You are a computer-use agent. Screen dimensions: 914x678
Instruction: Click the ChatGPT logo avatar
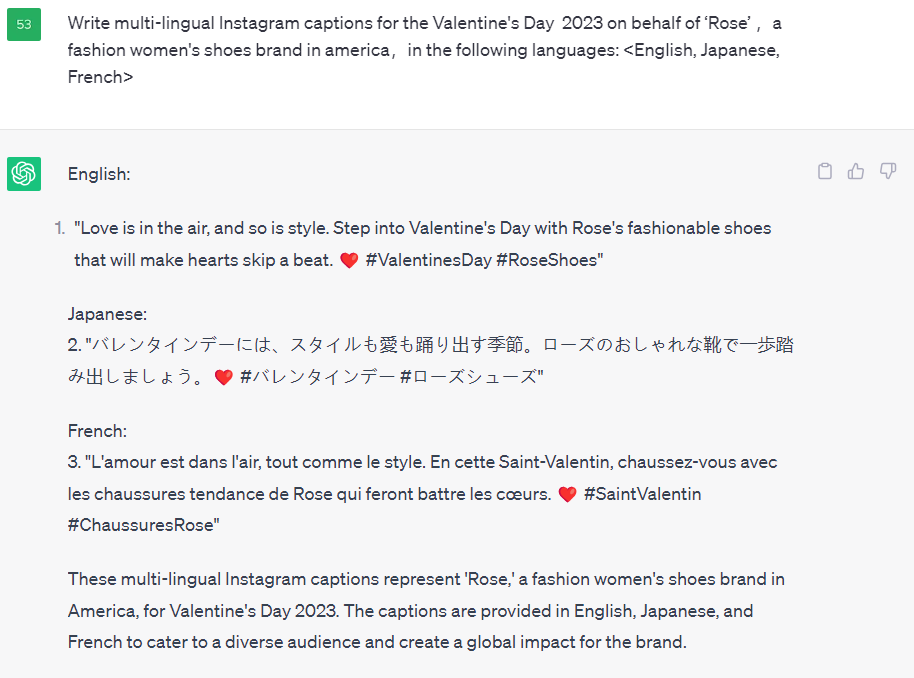[x=24, y=174]
